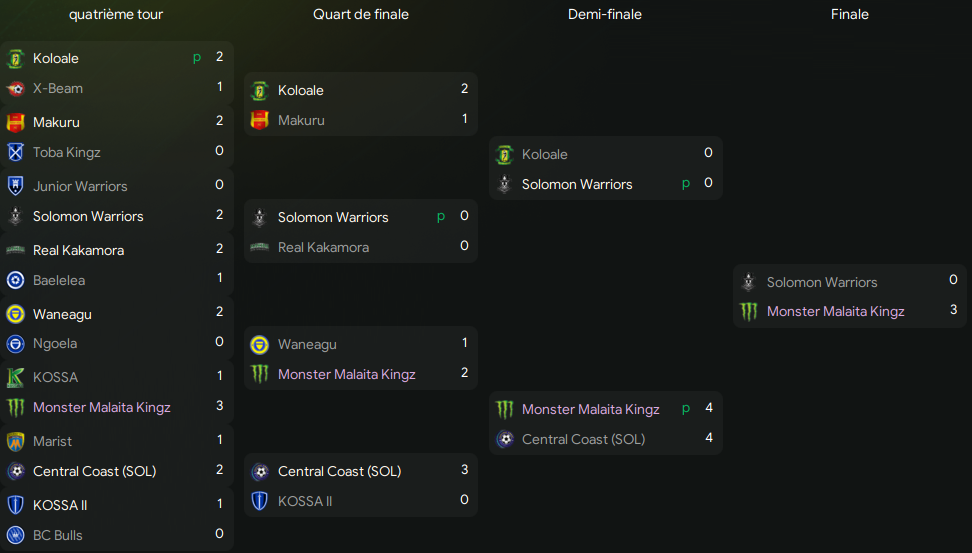The image size is (972, 553).
Task: Click Monster Malaita Kingz final score 3
Action: [953, 310]
